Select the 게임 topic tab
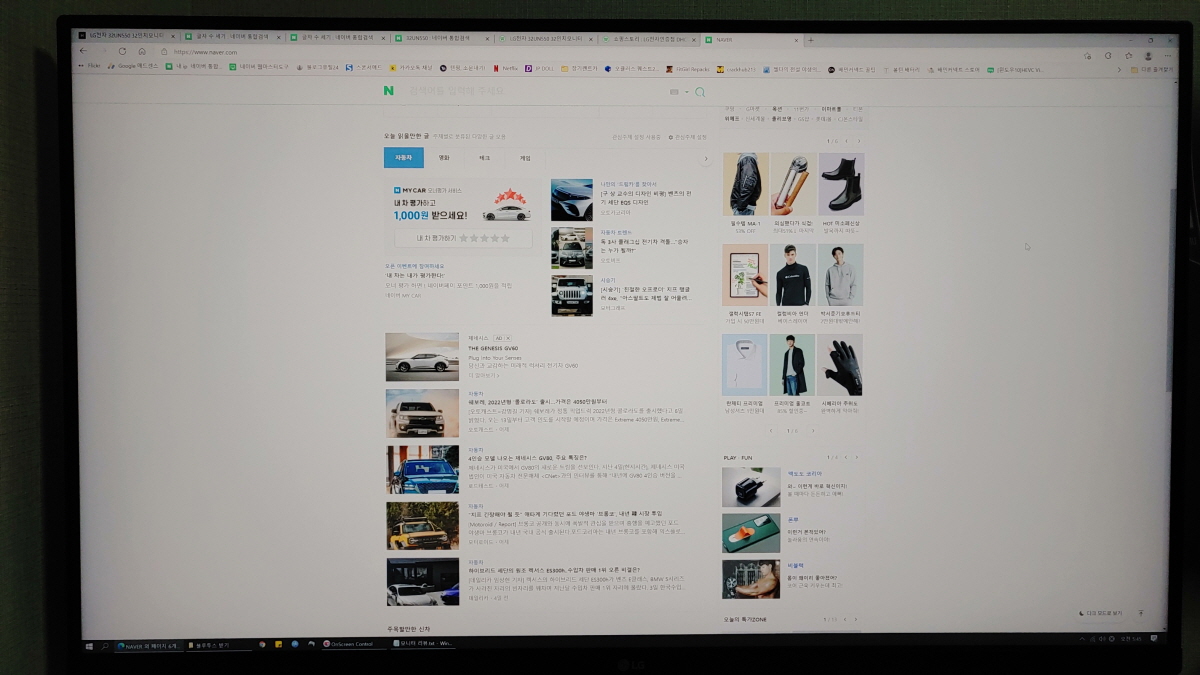The image size is (1200, 675). point(525,158)
